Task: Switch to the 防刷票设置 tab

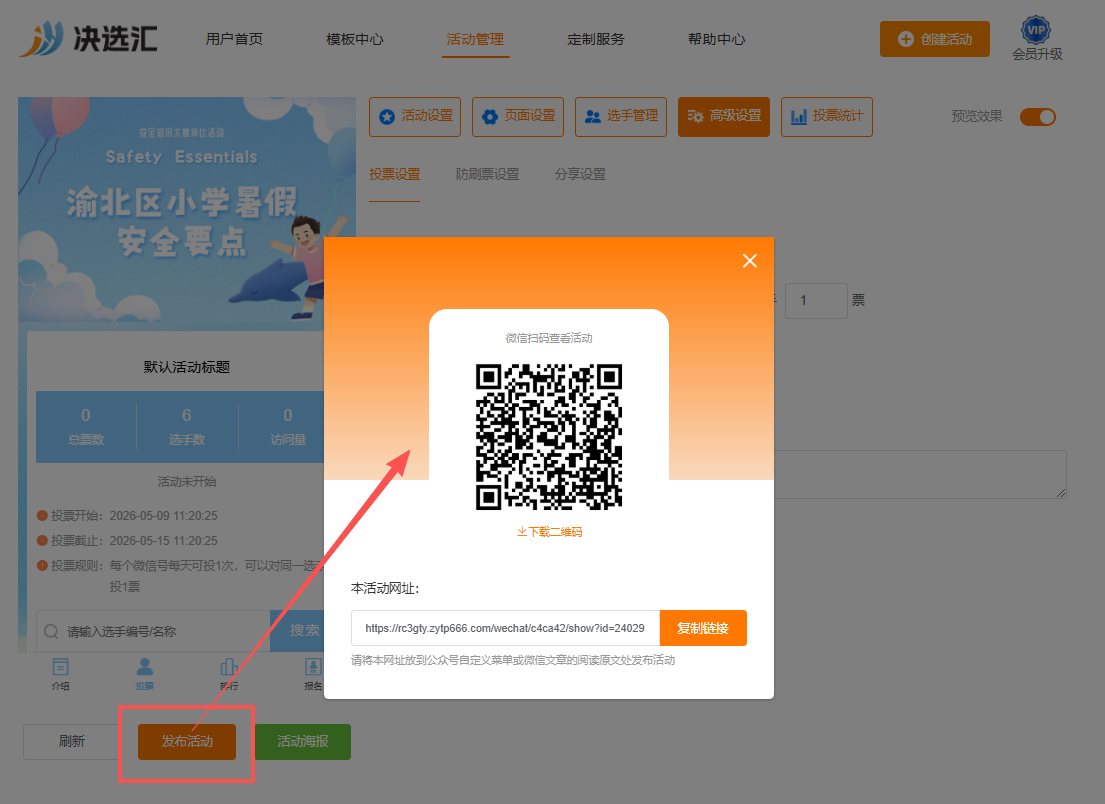Action: pos(487,174)
